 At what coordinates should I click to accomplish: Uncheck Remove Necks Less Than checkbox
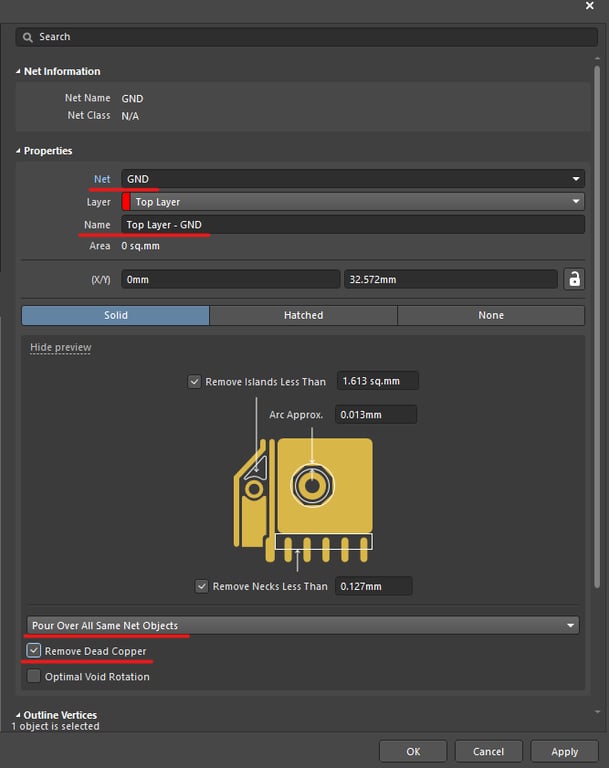pyautogui.click(x=201, y=586)
